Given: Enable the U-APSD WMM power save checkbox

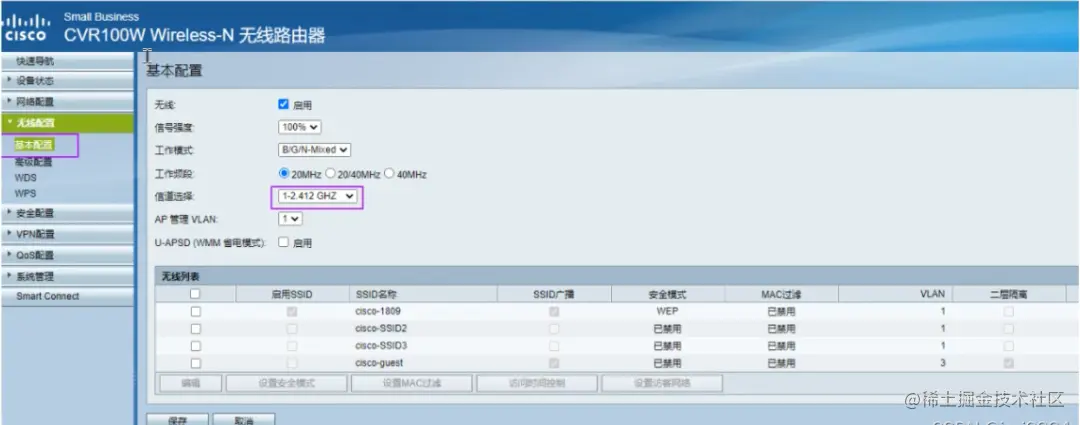Looking at the screenshot, I should coord(283,242).
